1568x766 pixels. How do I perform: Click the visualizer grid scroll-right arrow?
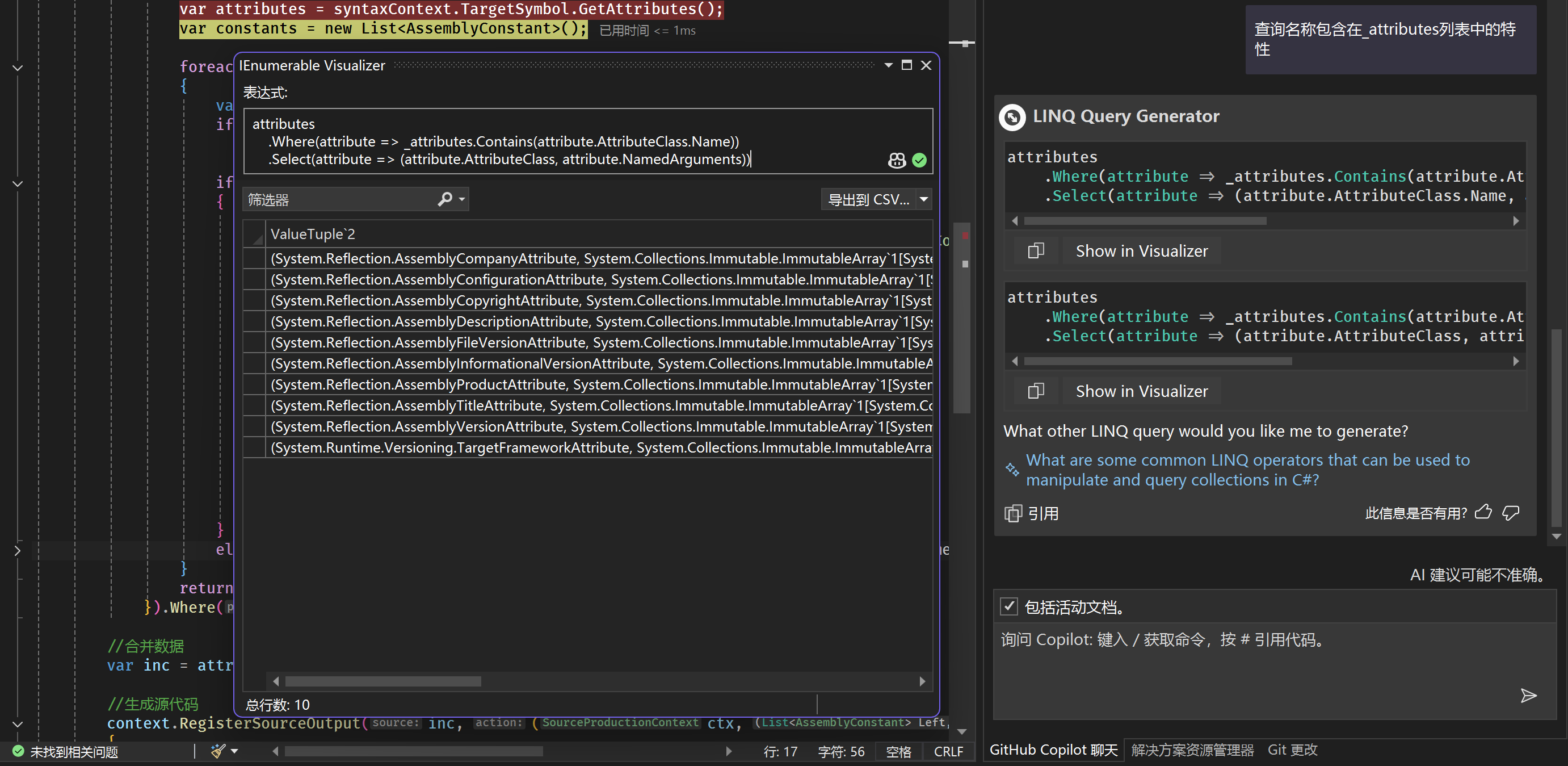(x=922, y=681)
